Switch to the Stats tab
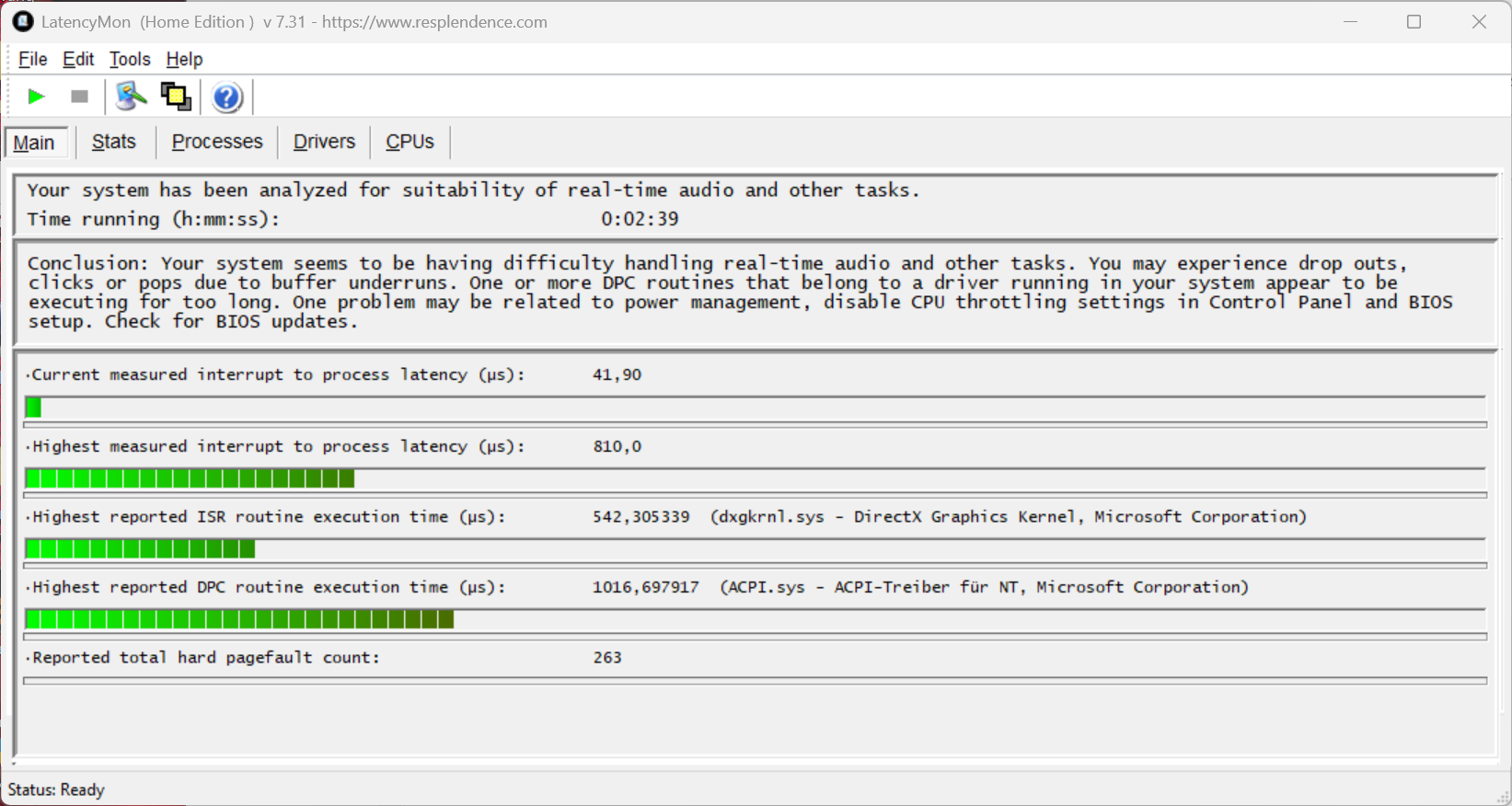This screenshot has width=1512, height=806. [x=114, y=142]
